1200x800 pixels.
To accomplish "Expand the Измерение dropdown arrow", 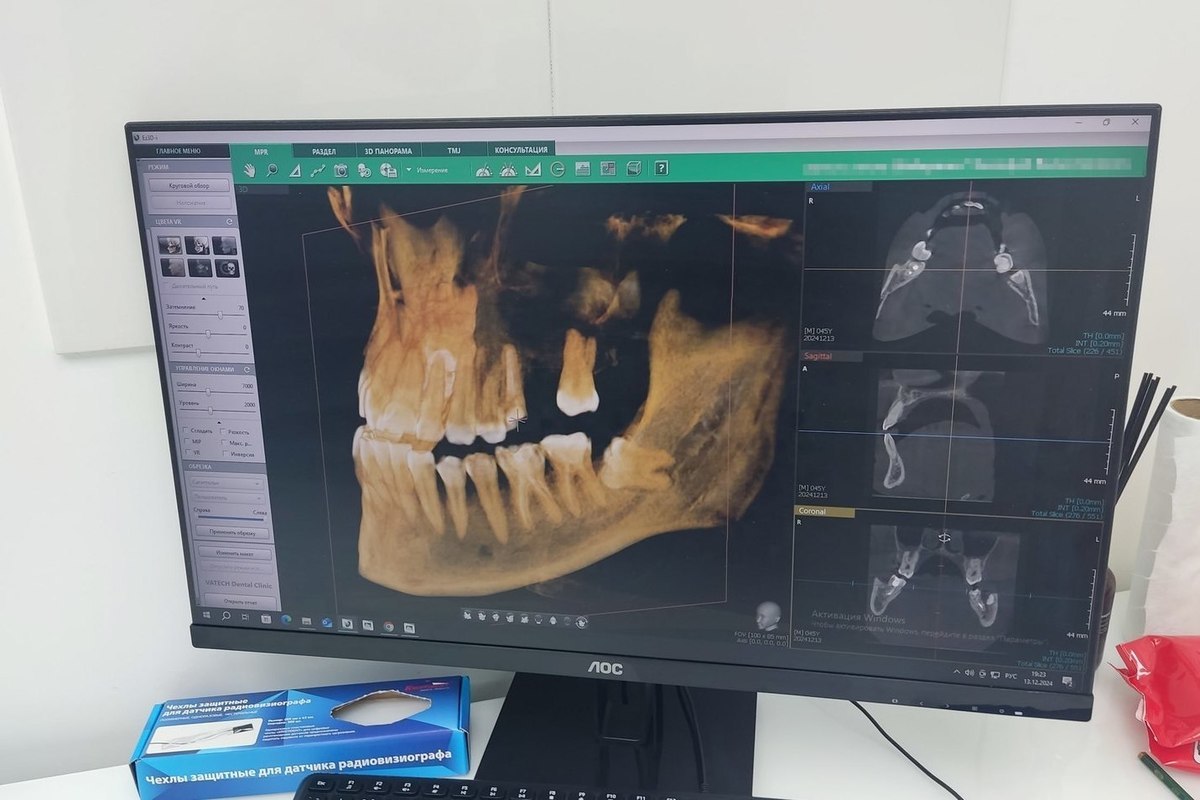I will pyautogui.click(x=409, y=170).
